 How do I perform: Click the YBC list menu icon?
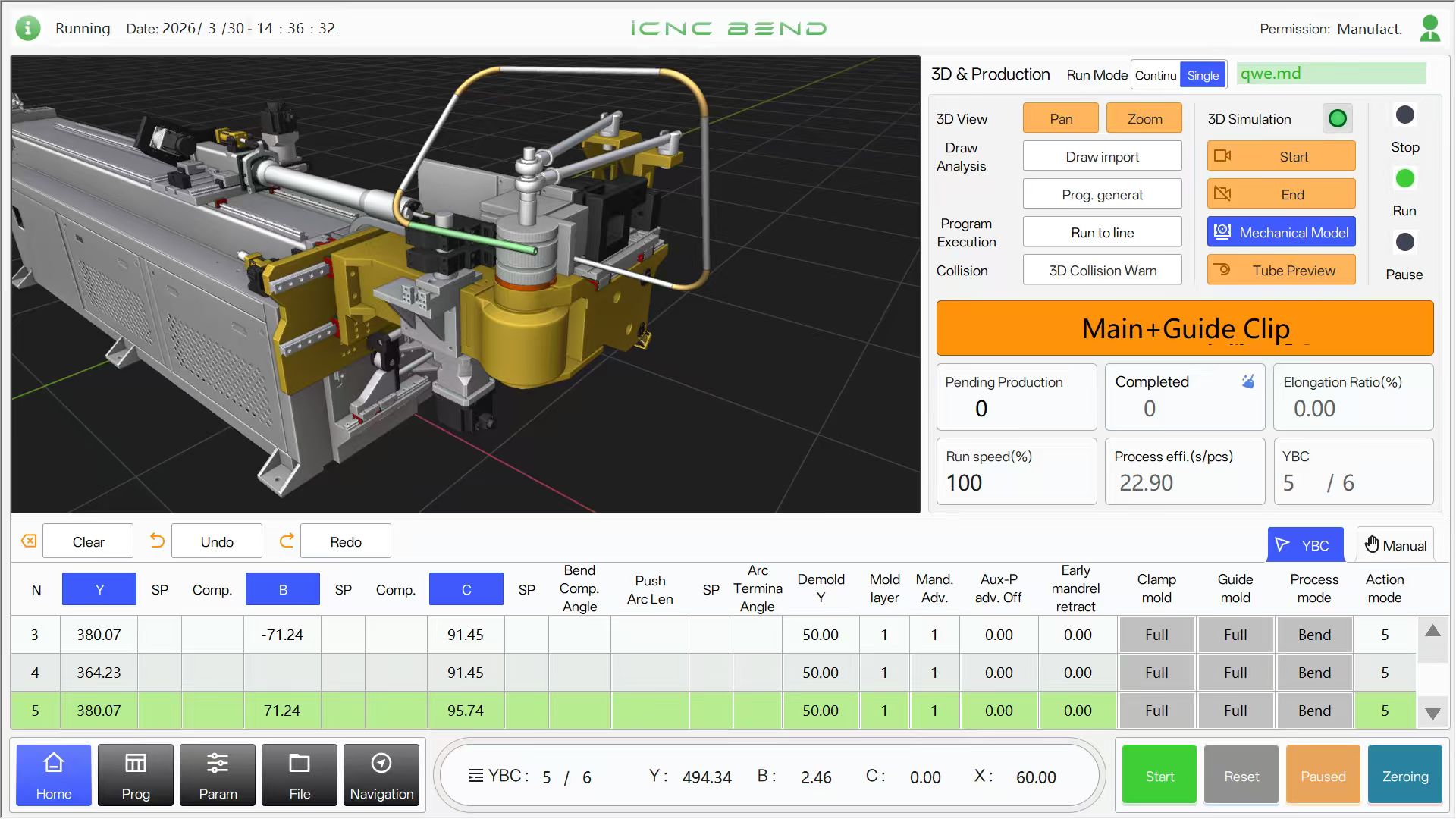point(476,775)
